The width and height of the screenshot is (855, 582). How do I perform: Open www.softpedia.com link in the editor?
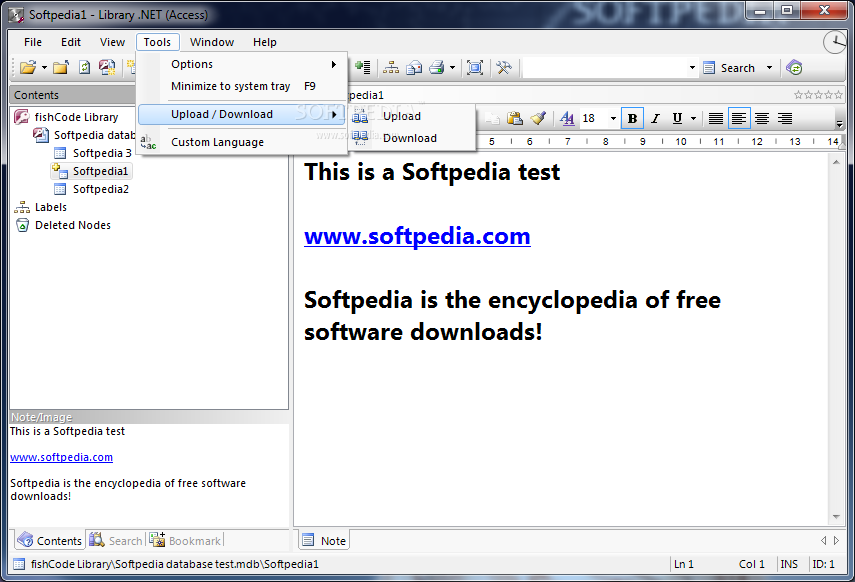tap(417, 236)
